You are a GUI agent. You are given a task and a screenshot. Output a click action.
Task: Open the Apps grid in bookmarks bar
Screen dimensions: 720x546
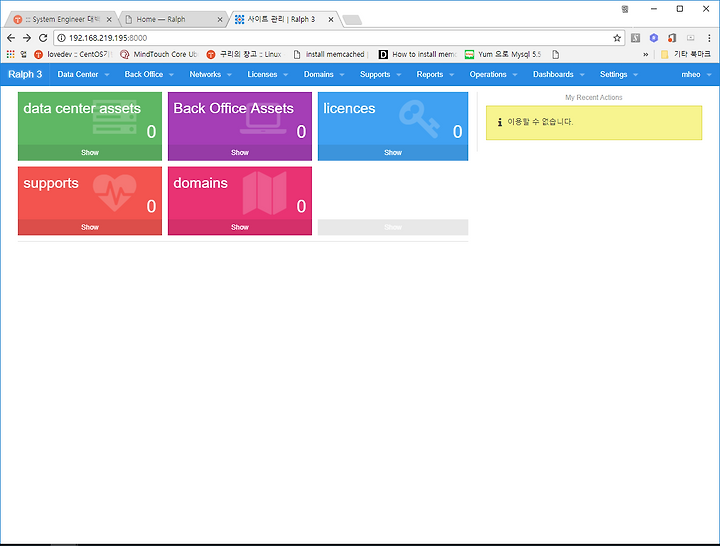point(11,54)
